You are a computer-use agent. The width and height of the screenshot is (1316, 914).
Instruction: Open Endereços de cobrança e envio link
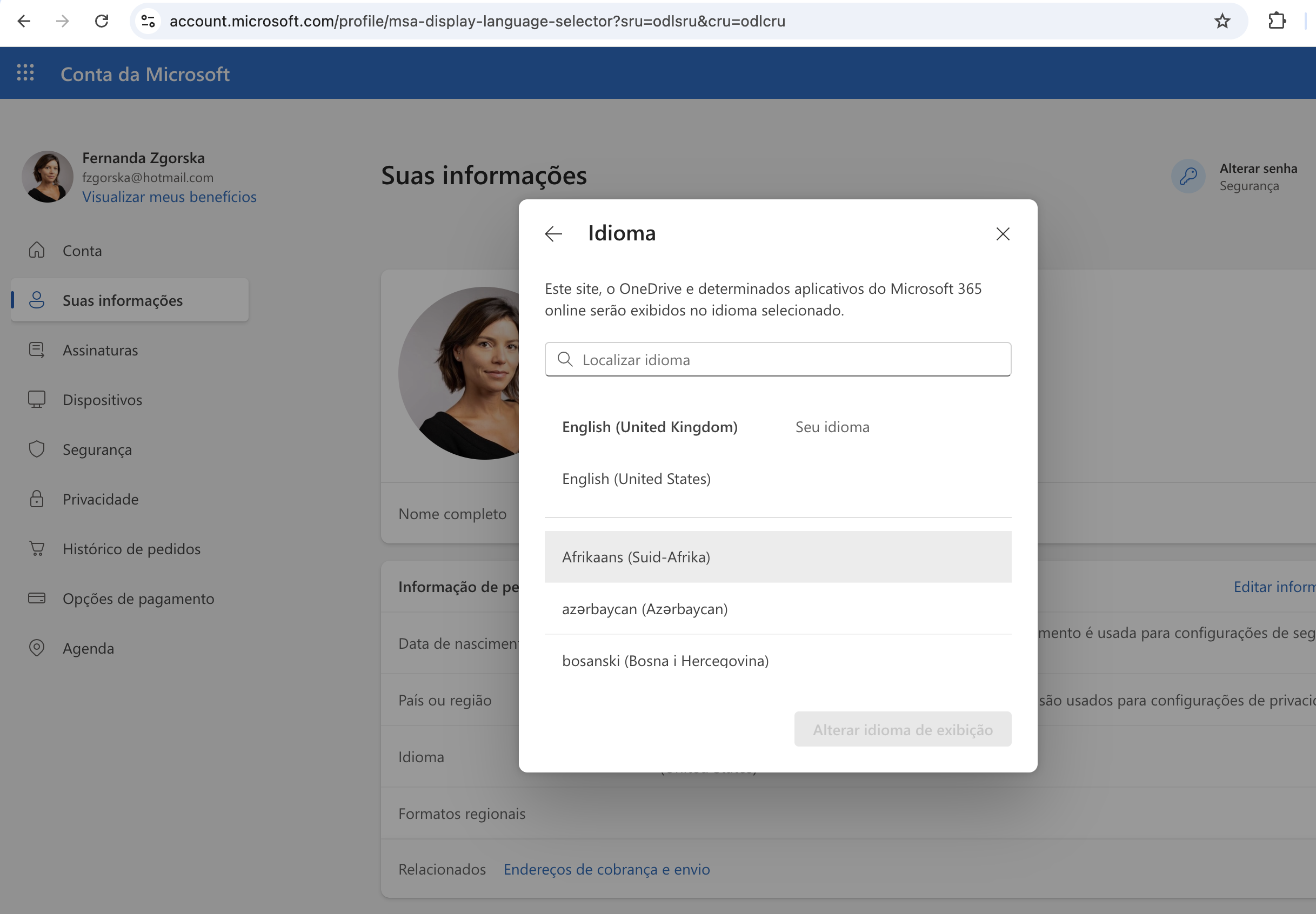[x=607, y=869]
